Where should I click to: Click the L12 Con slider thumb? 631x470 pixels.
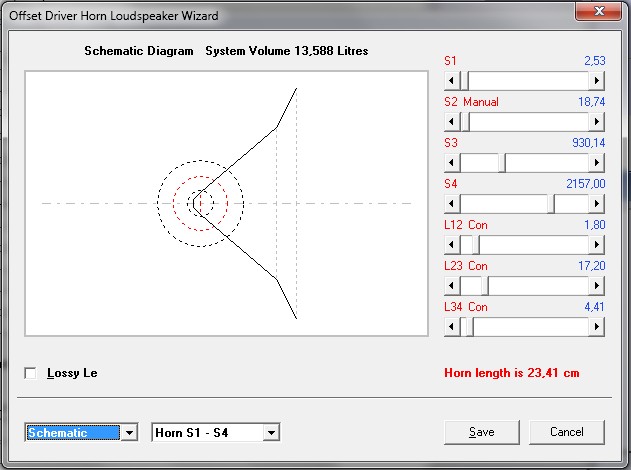[x=475, y=245]
